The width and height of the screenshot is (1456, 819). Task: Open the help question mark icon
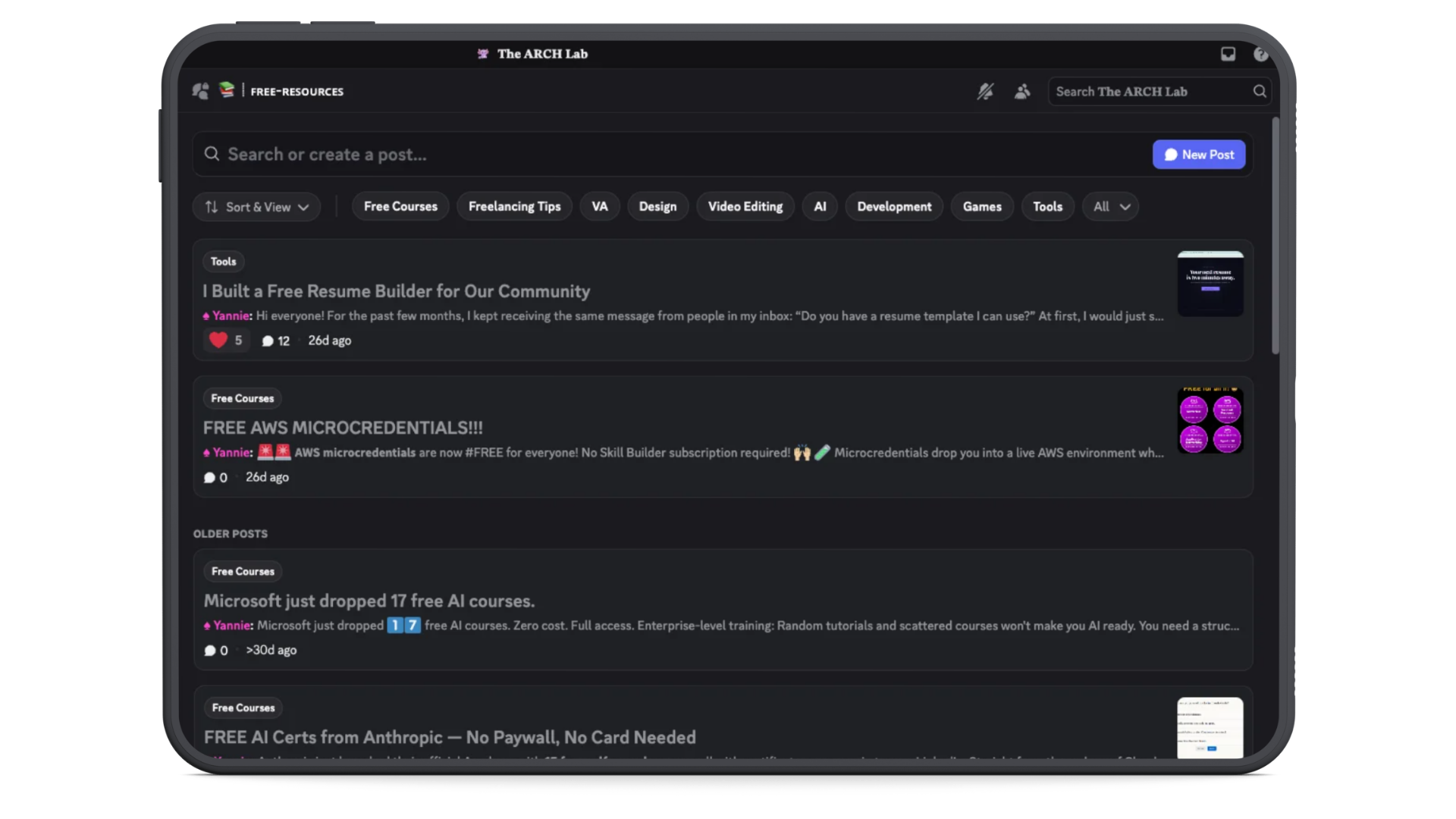point(1260,54)
